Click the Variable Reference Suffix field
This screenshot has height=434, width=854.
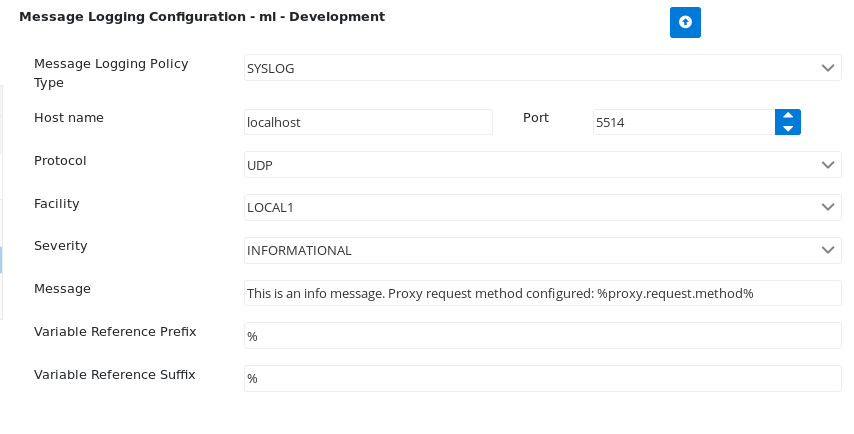tap(542, 378)
